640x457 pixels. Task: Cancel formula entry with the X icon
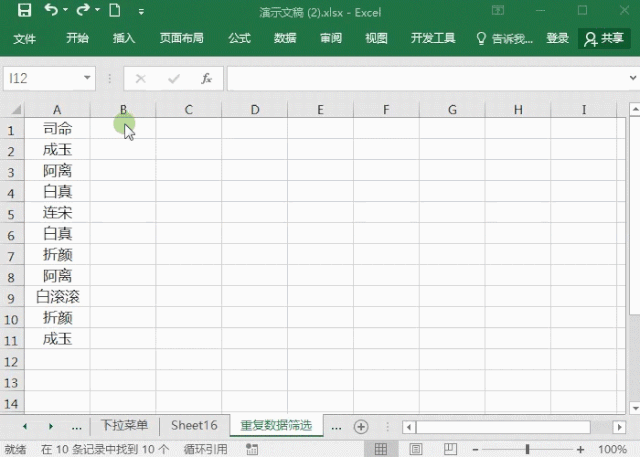[x=140, y=78]
